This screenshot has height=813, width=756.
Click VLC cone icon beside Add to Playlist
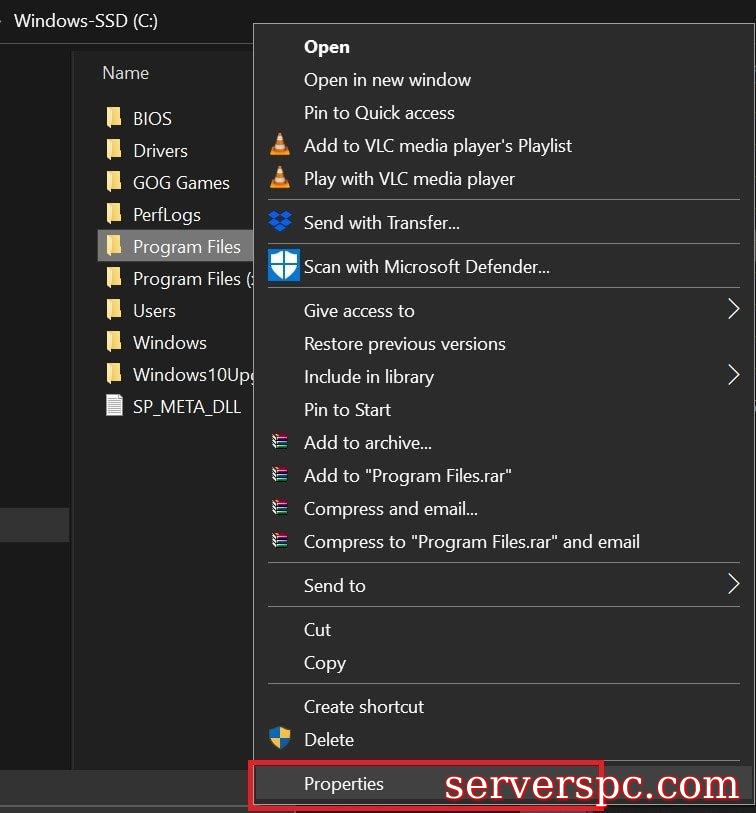click(x=280, y=146)
